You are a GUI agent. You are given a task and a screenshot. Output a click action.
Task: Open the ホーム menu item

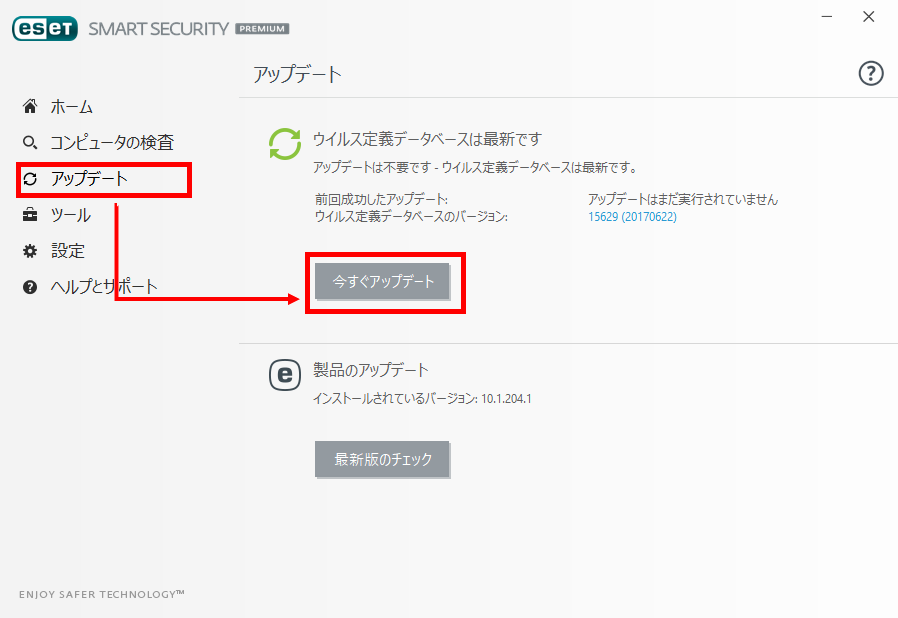pos(72,107)
